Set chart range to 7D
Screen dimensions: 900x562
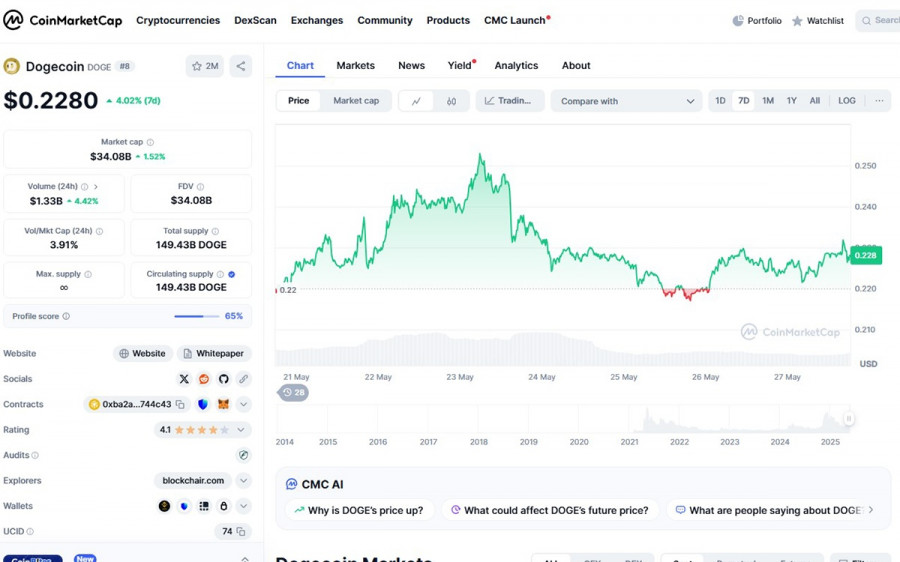coord(743,101)
